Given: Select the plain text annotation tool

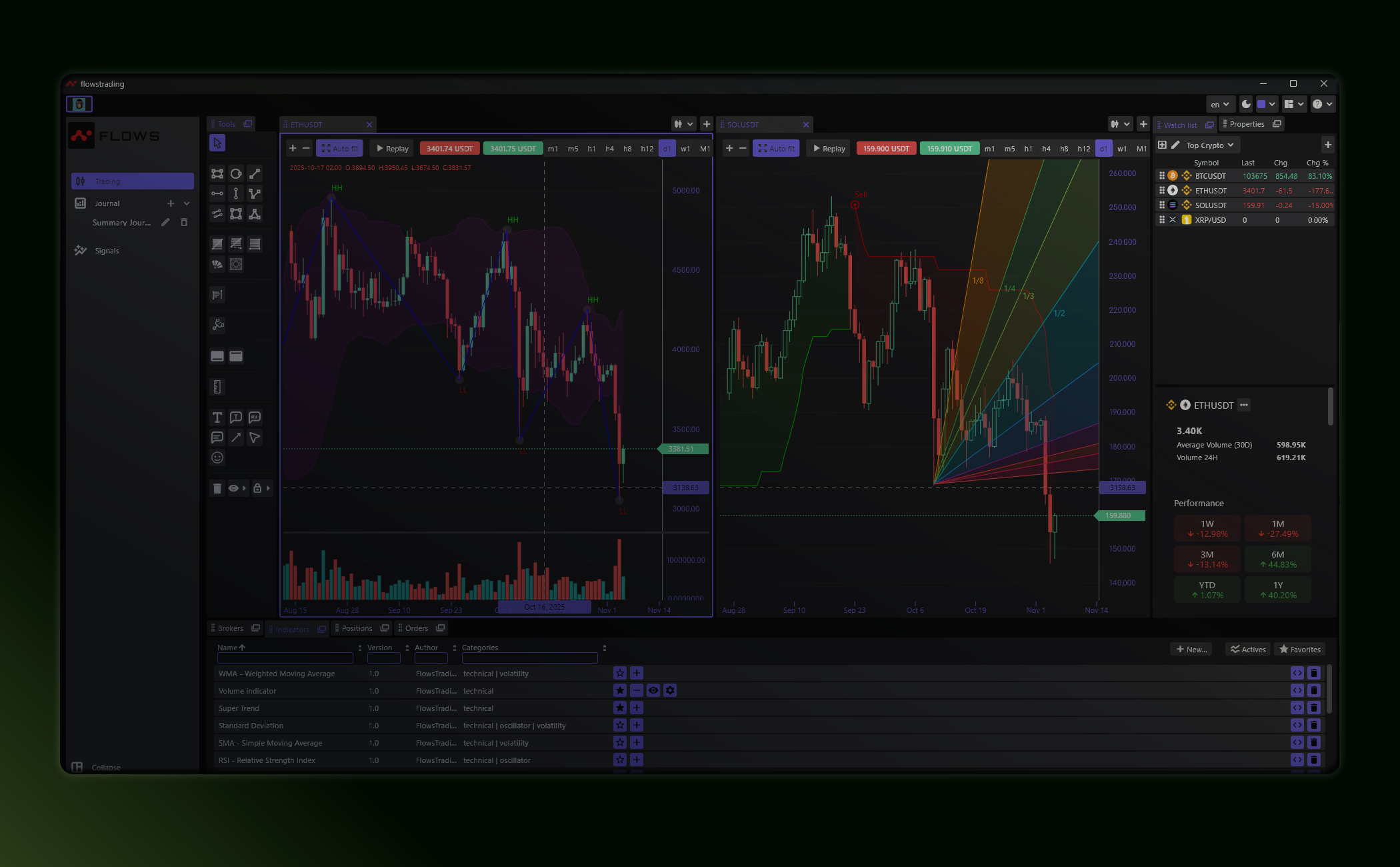Looking at the screenshot, I should (x=217, y=417).
